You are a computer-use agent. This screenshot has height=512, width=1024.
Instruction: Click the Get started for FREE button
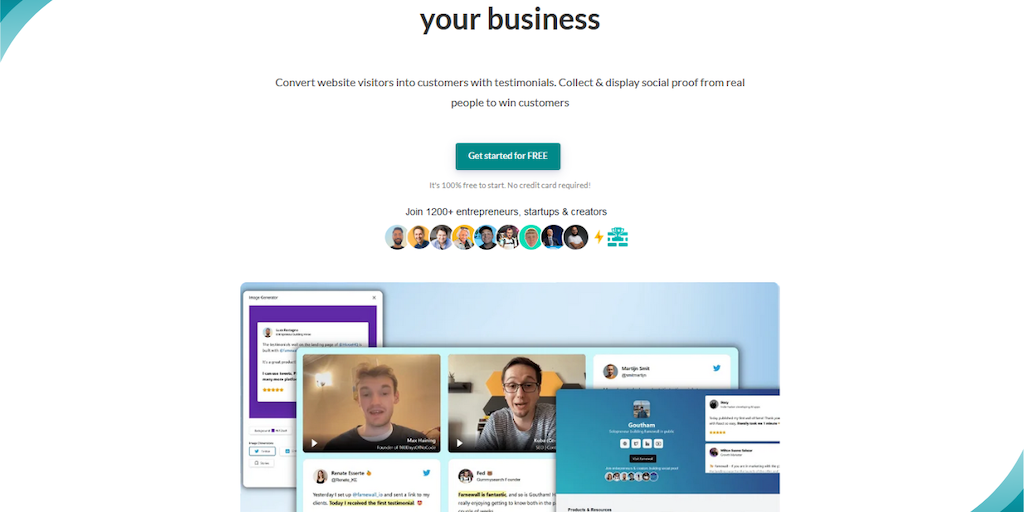click(x=507, y=156)
